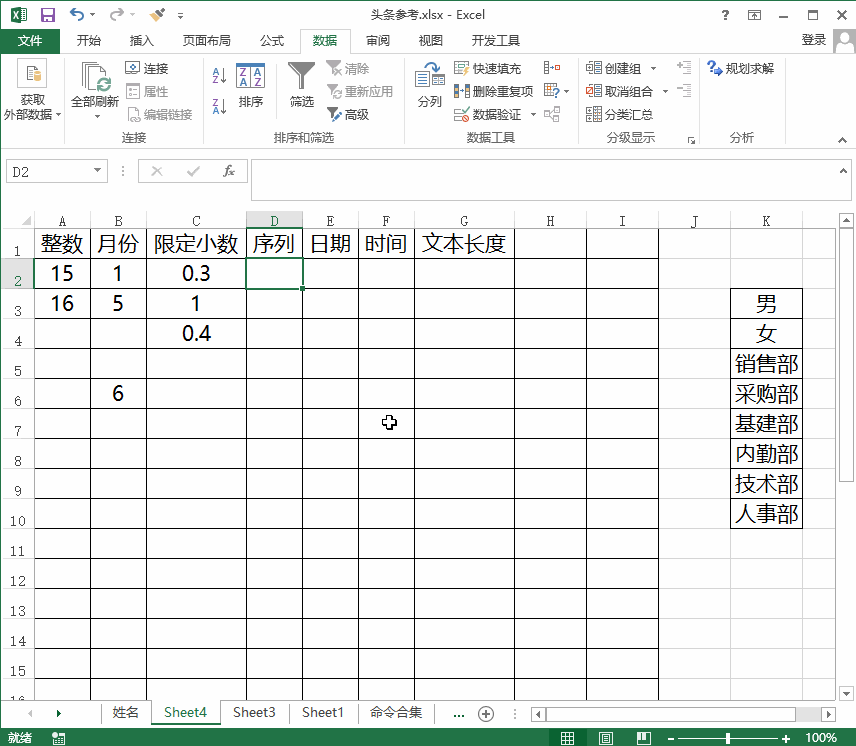Open the 命令合集 sheet tab

tap(396, 712)
